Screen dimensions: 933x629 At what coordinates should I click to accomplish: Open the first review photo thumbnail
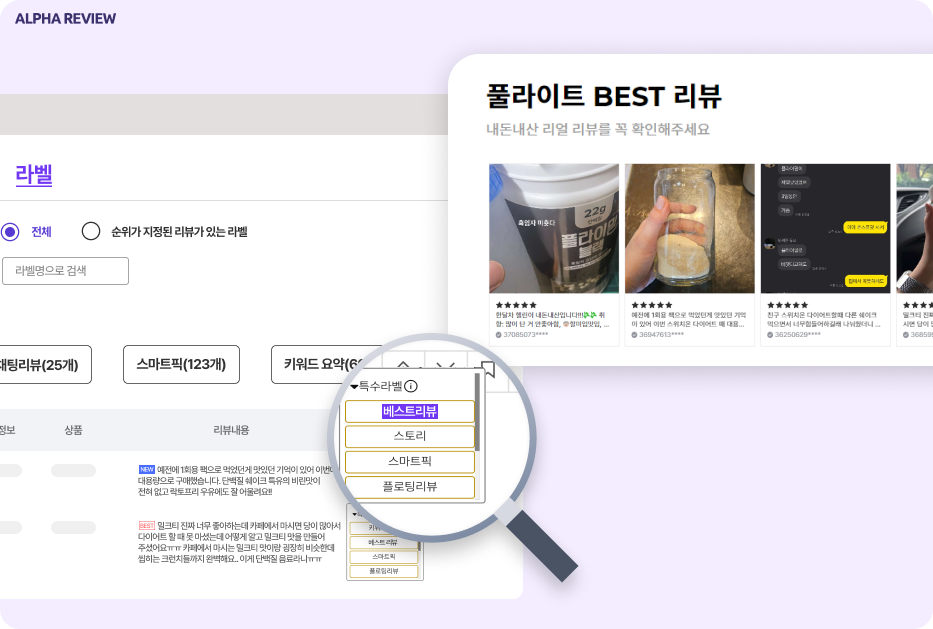554,228
